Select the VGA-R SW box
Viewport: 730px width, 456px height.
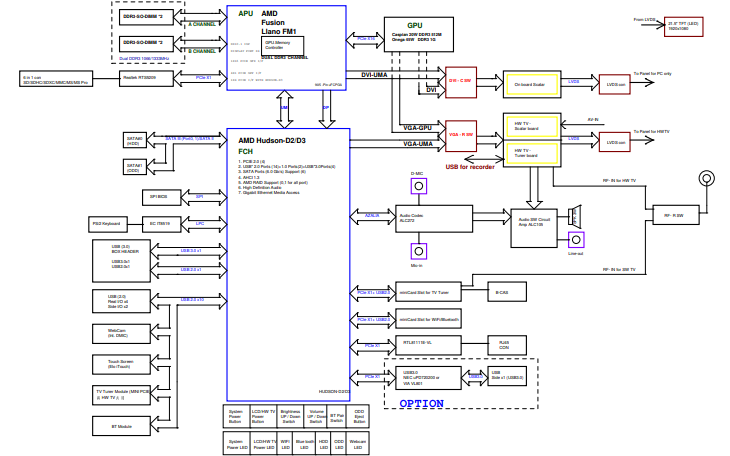(461, 136)
